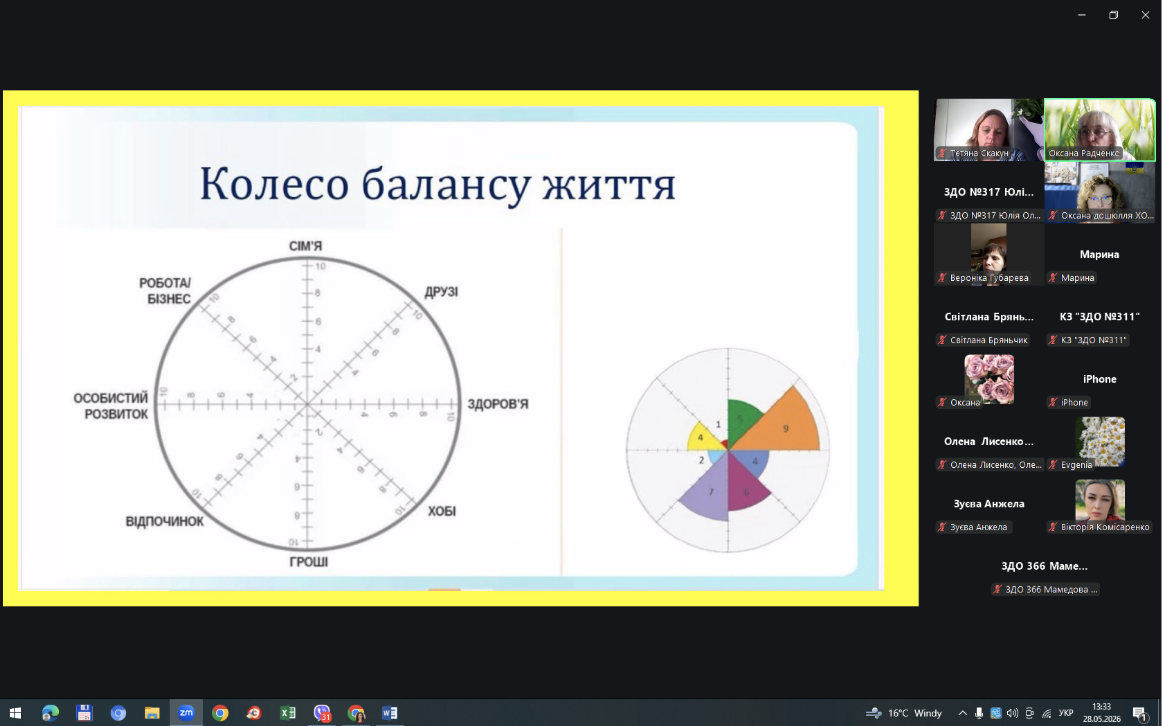Screen dimensions: 1162x726
Task: Click the large ЗДО №317 Юлі... name
Action: 989,192
